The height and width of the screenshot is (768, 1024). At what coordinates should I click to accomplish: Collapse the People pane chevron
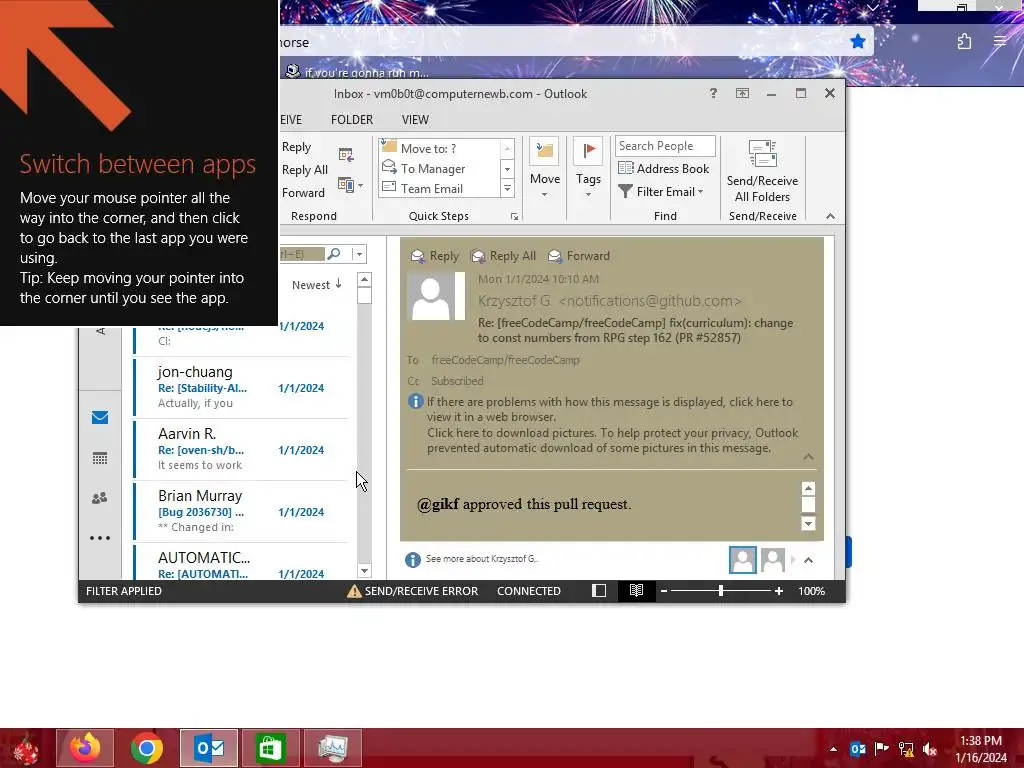(x=808, y=560)
